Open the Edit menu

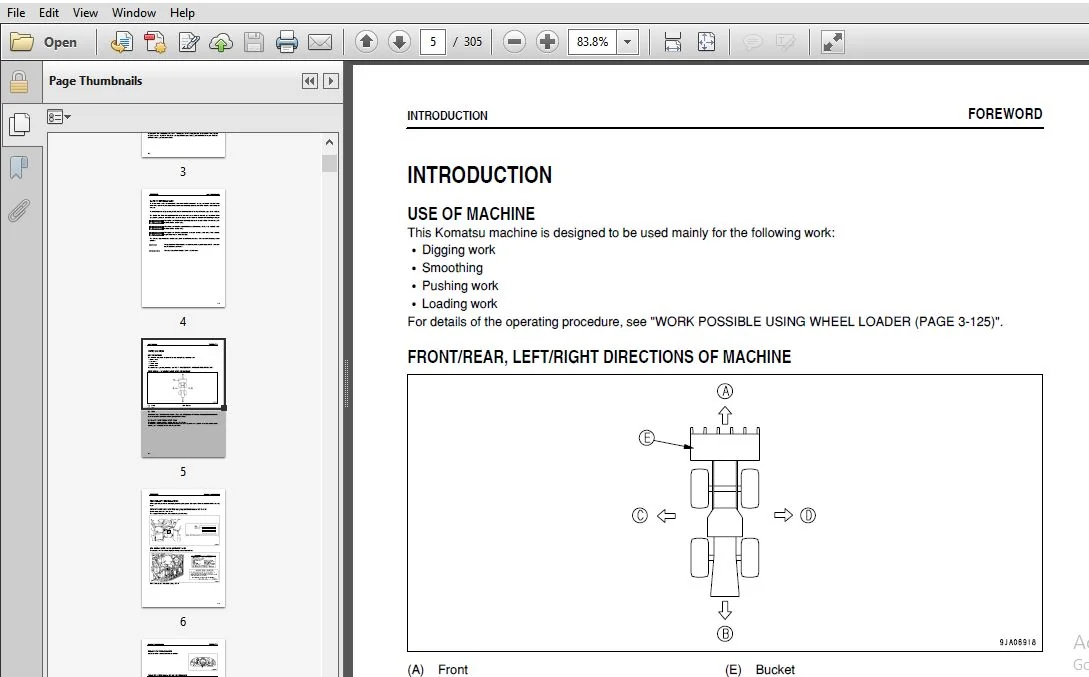49,12
